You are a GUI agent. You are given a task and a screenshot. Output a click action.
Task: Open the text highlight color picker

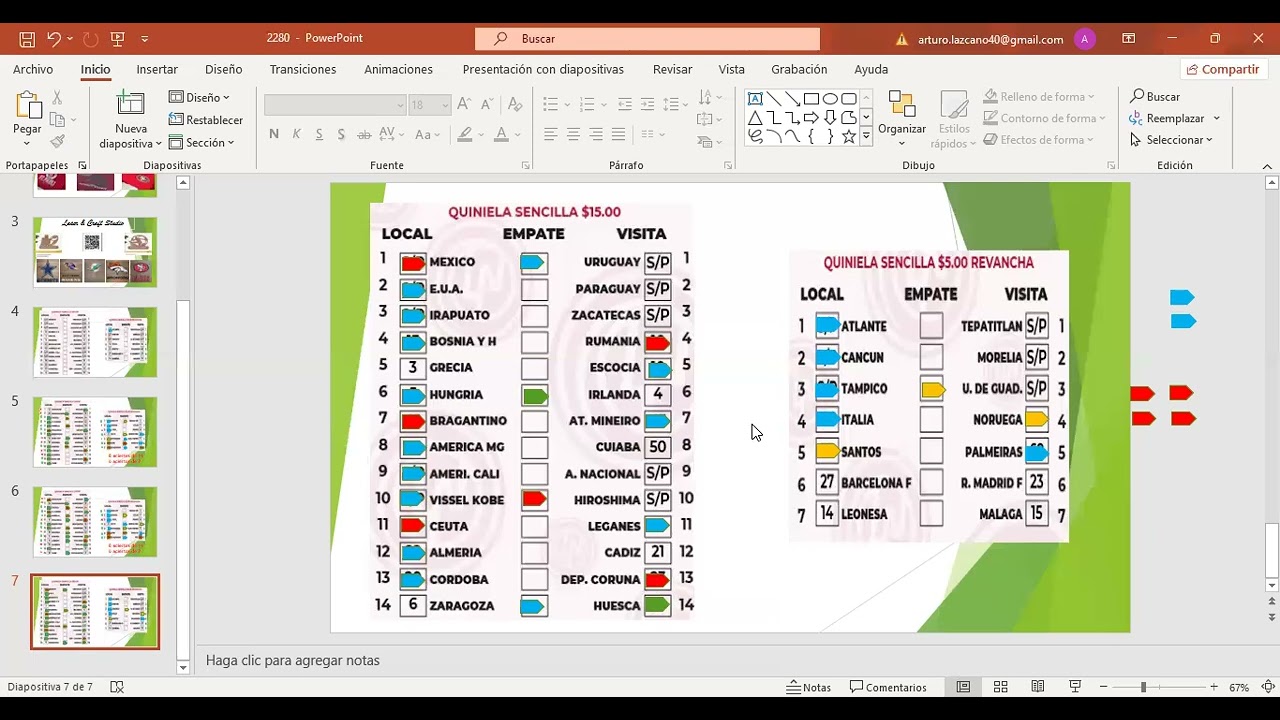coord(464,134)
